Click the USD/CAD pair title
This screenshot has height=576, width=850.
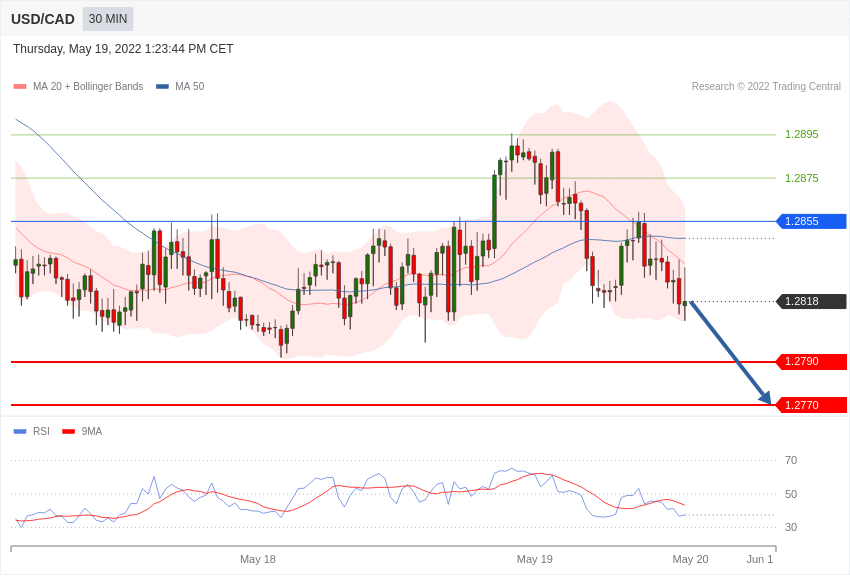point(43,19)
